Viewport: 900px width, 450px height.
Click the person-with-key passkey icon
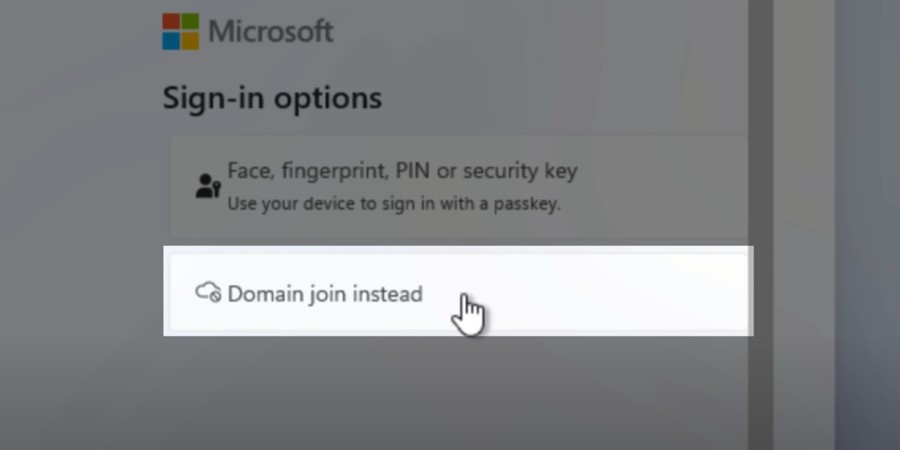[x=207, y=186]
